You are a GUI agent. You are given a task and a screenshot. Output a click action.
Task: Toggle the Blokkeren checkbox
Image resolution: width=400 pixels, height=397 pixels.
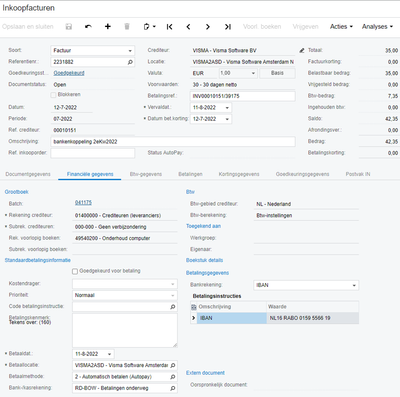[x=53, y=95]
